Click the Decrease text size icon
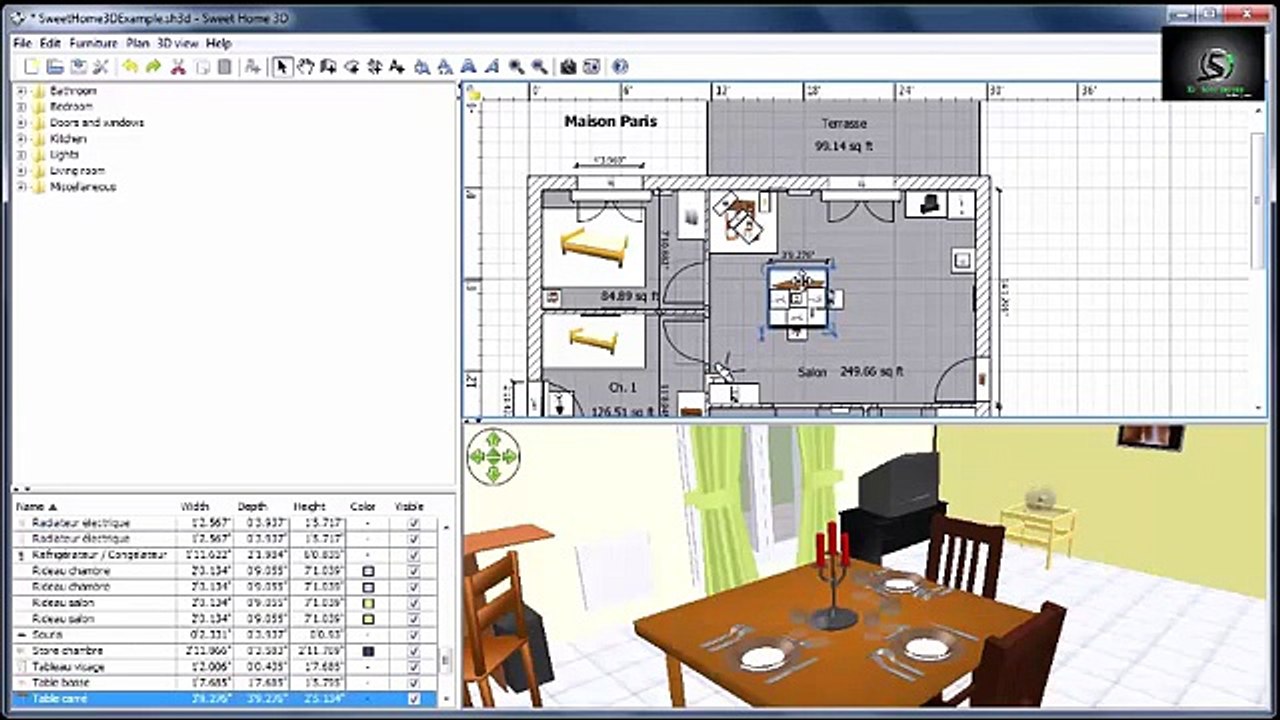The width and height of the screenshot is (1280, 720). point(445,67)
